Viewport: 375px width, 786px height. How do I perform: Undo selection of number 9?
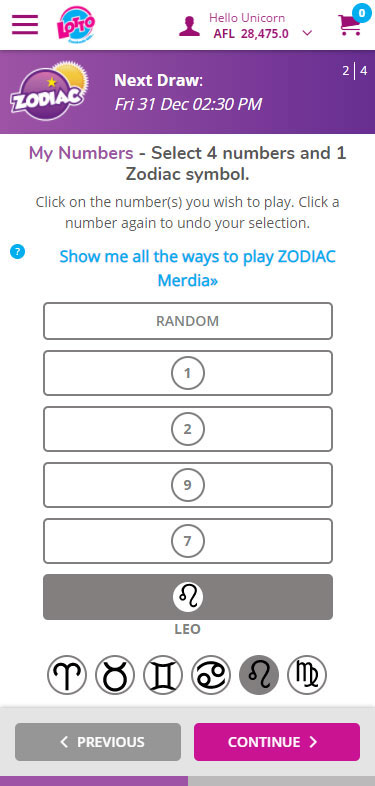(188, 485)
